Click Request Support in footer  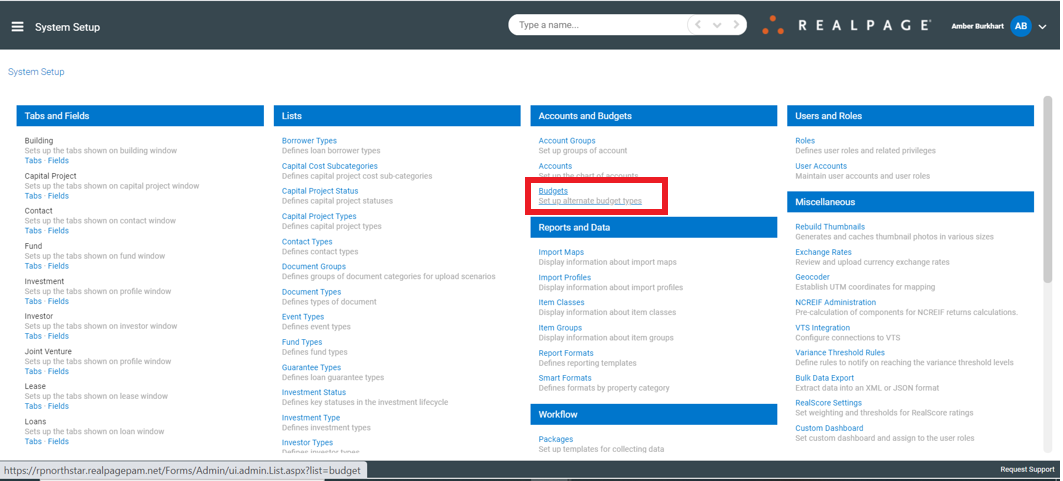pyautogui.click(x=1027, y=469)
